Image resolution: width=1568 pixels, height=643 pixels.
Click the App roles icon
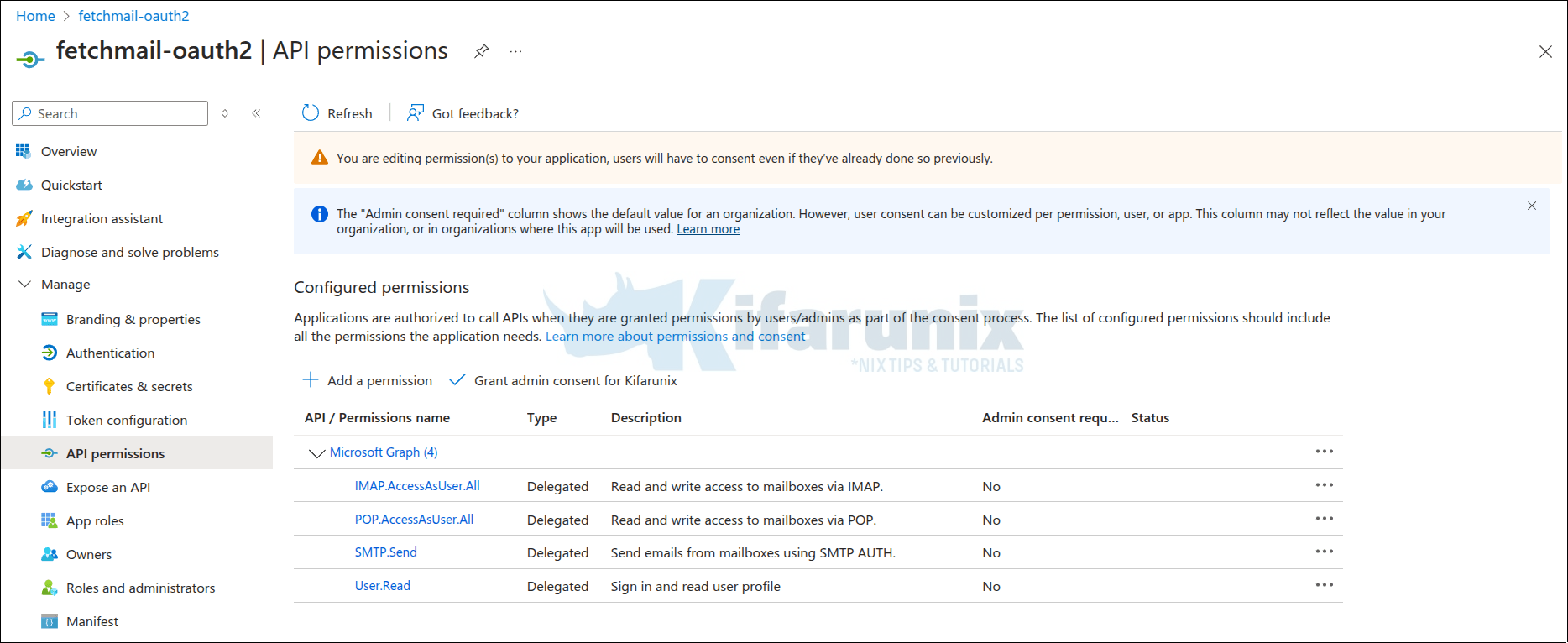click(x=50, y=520)
